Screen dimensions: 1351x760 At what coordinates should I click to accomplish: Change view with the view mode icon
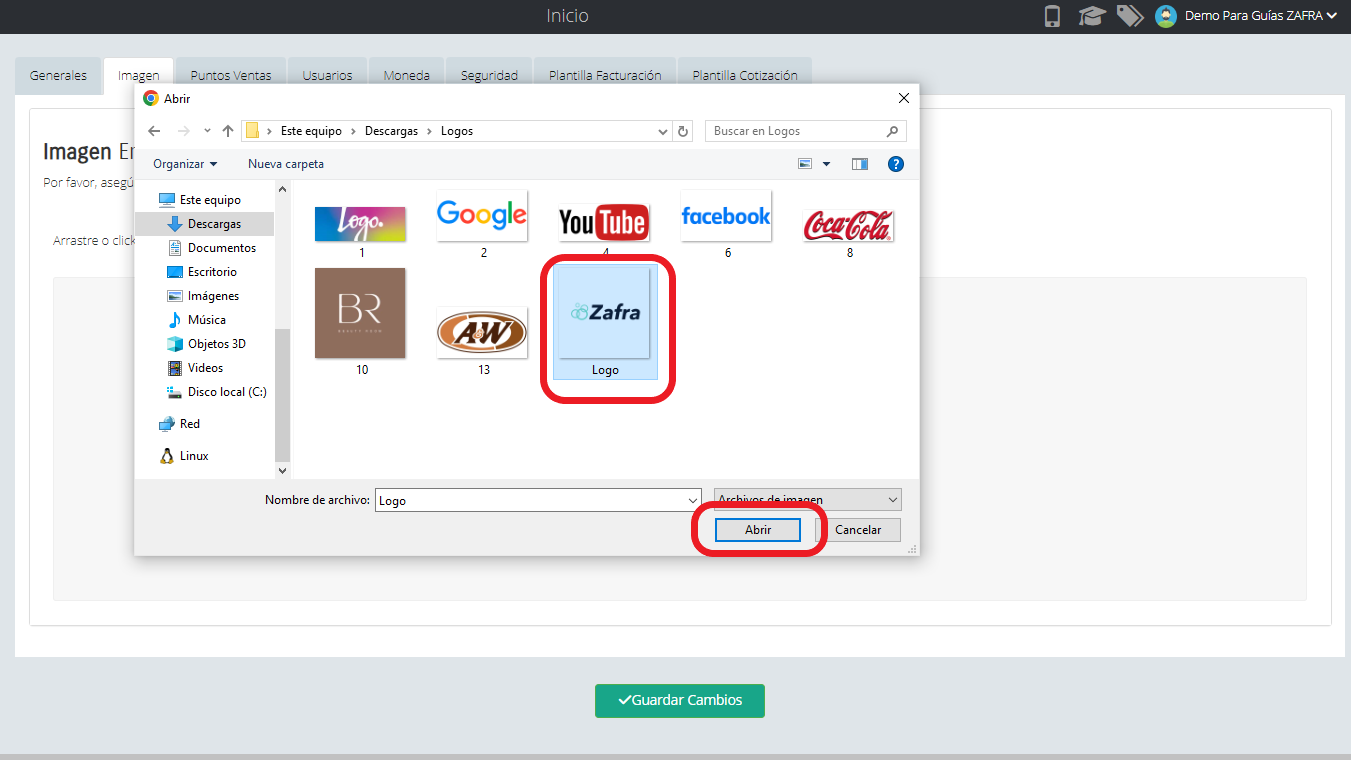point(805,164)
